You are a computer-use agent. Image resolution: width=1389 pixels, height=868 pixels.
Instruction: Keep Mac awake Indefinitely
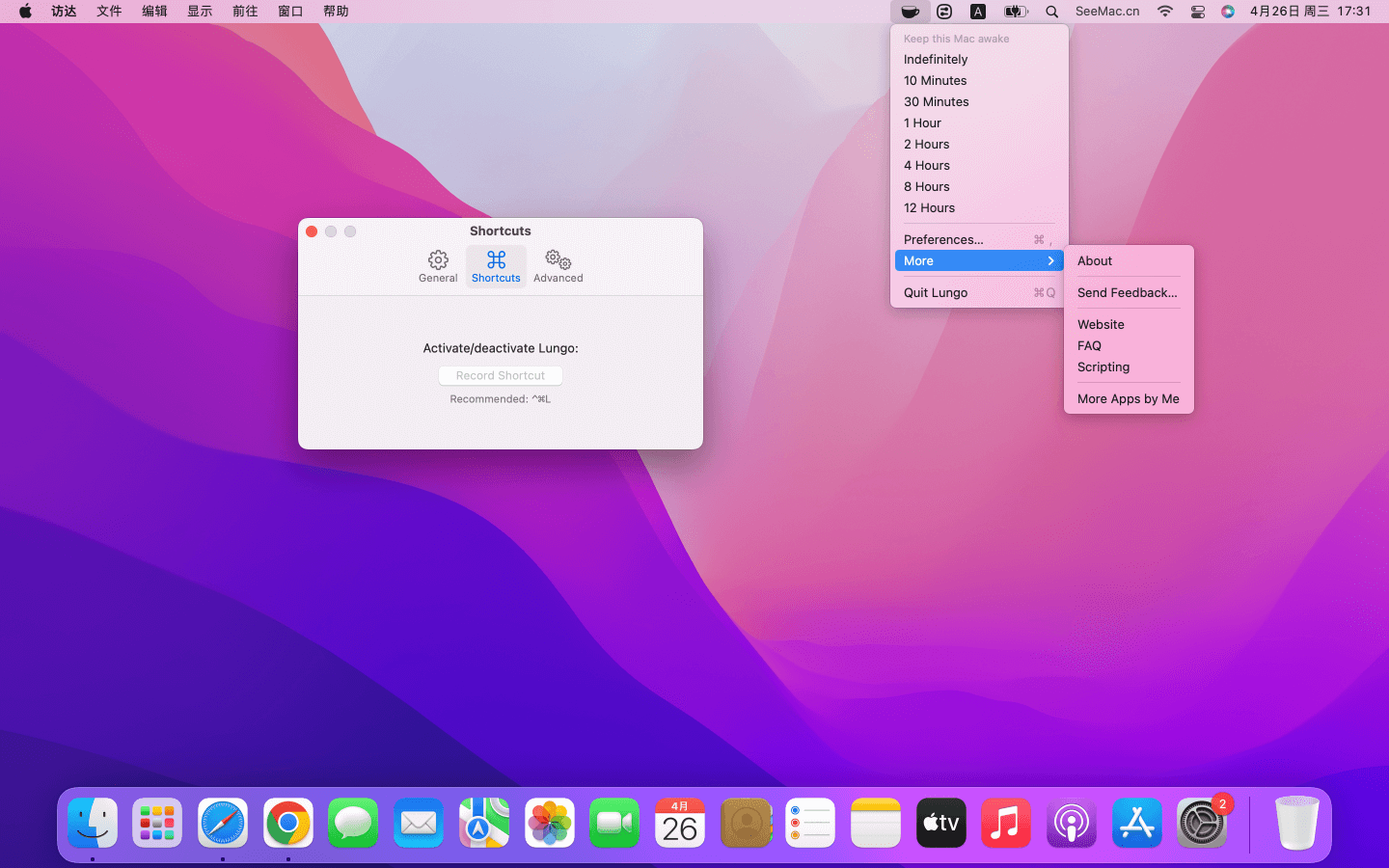[936, 59]
